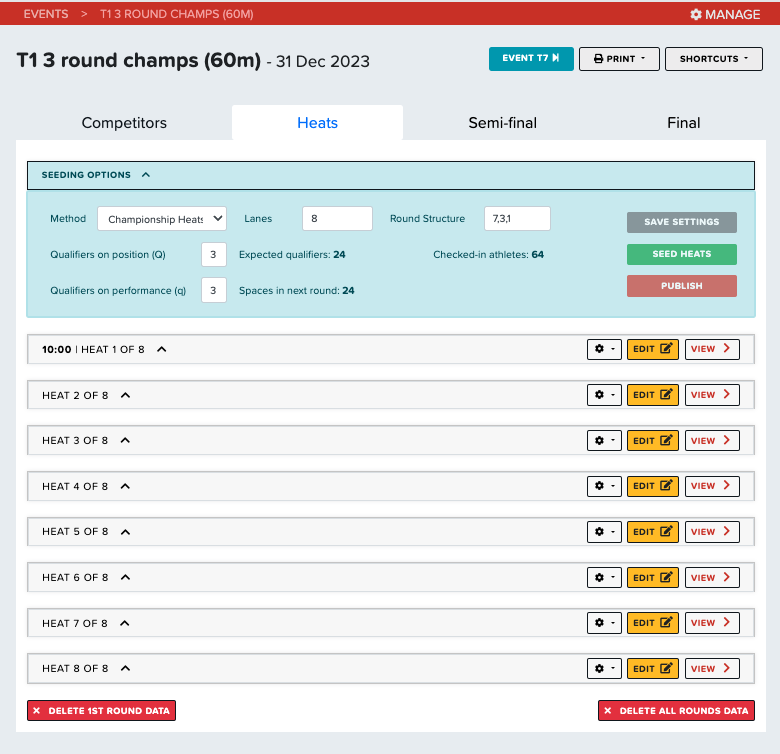The image size is (780, 754).
Task: Switch to the Competitors tab
Action: pyautogui.click(x=124, y=123)
